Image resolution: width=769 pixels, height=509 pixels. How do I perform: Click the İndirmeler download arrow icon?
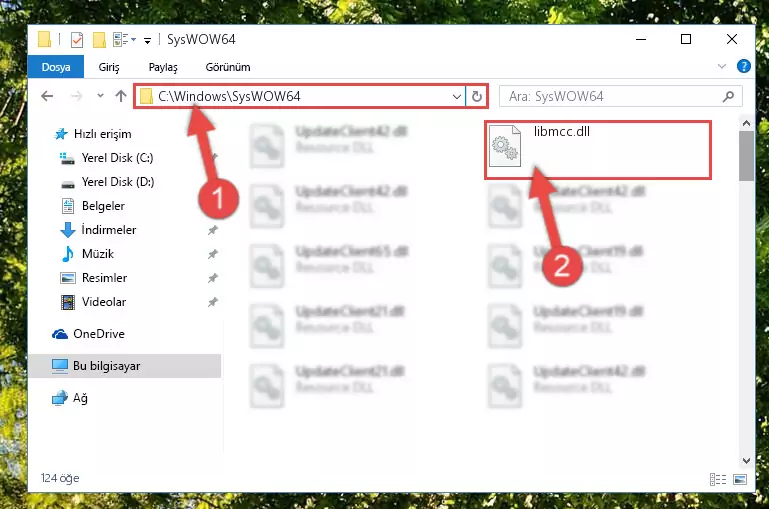coord(68,230)
